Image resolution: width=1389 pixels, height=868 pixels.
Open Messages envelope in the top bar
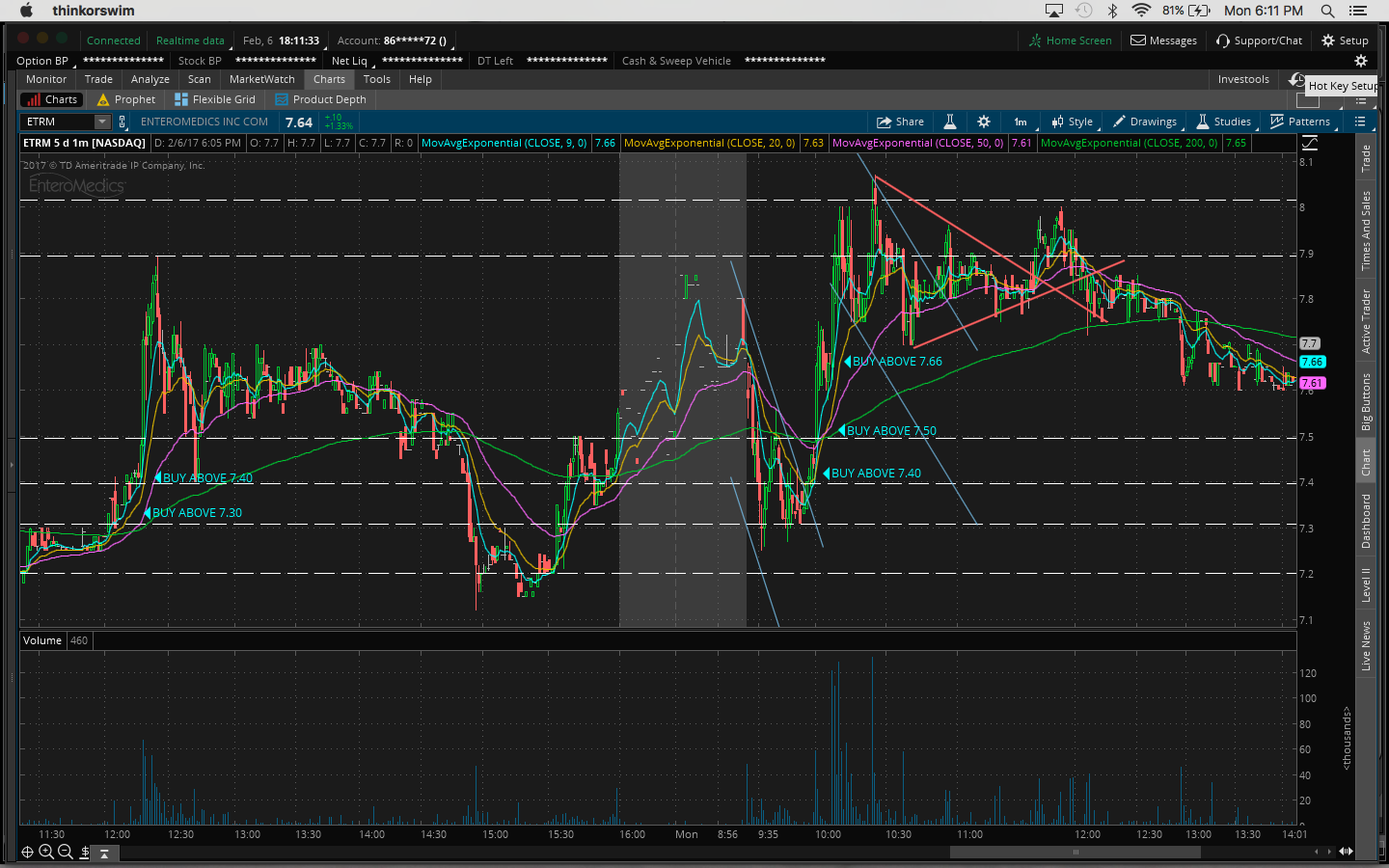click(x=1163, y=41)
